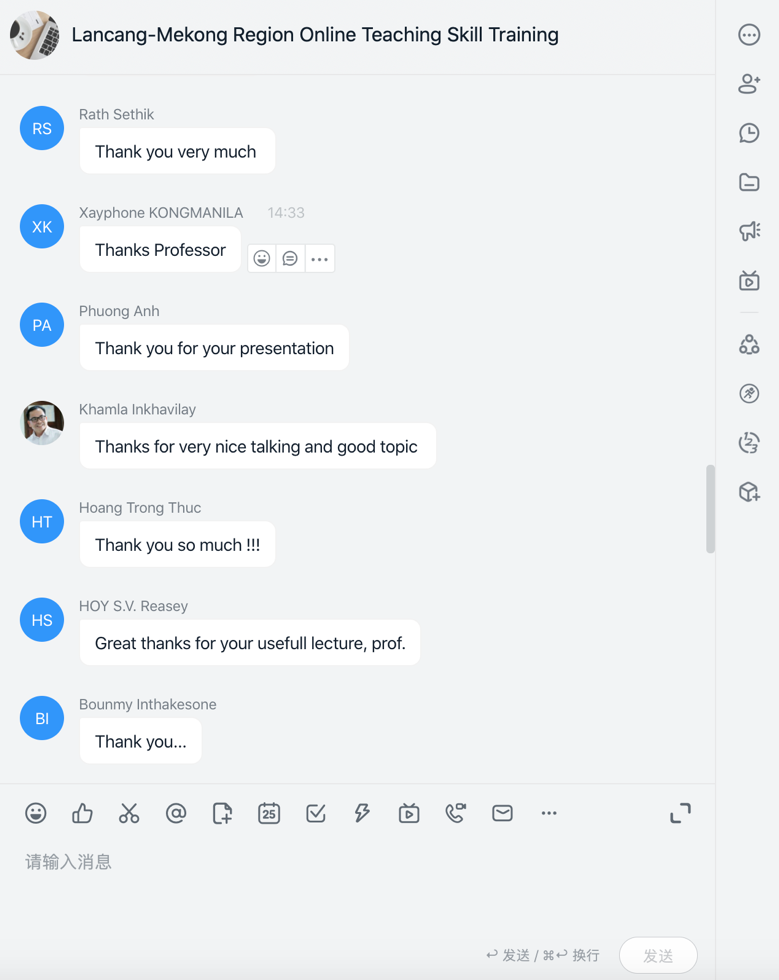Open the calendar schedule icon
Image resolution: width=779 pixels, height=980 pixels.
tap(269, 813)
